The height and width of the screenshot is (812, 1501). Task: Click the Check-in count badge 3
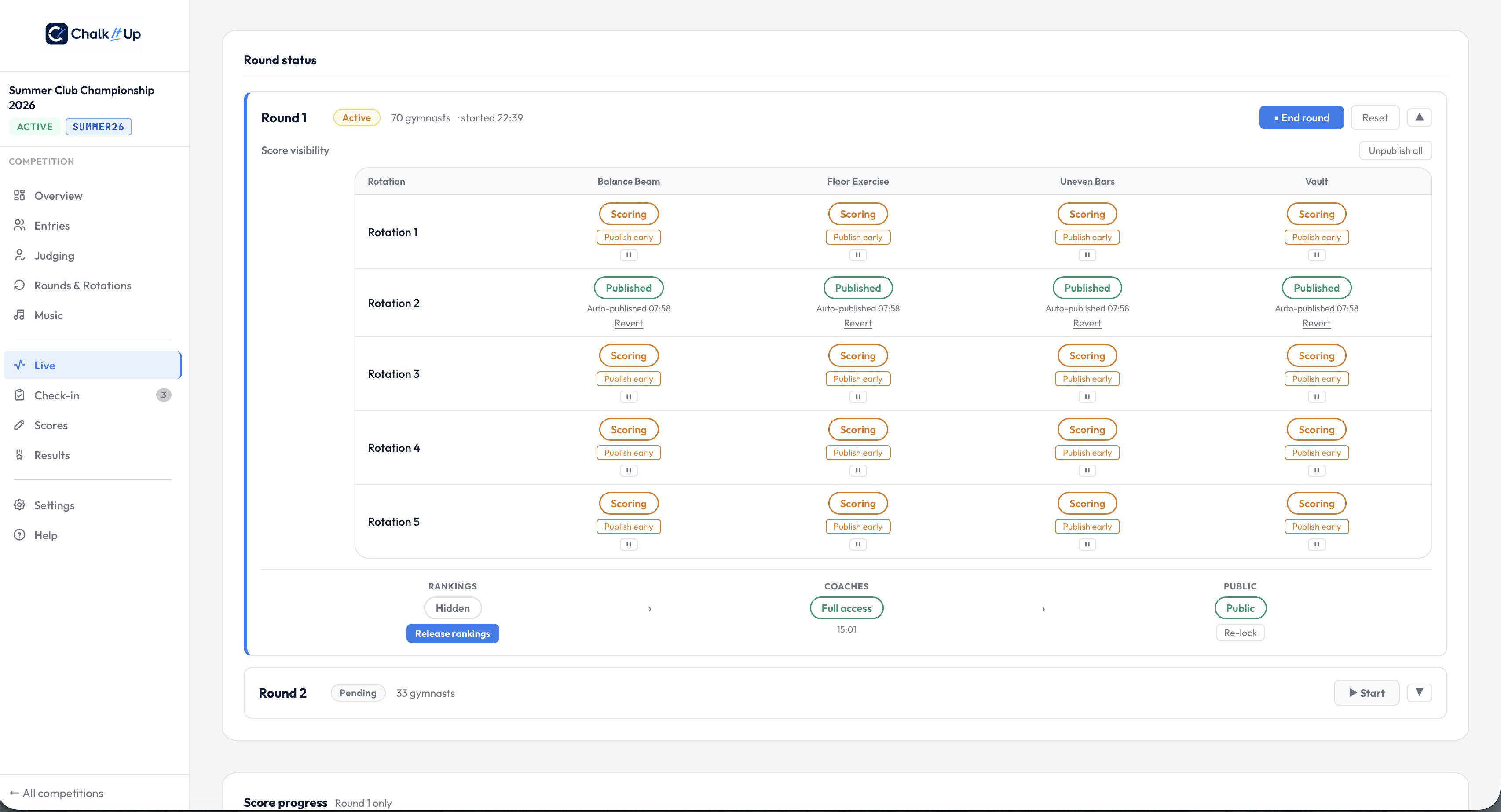(163, 395)
